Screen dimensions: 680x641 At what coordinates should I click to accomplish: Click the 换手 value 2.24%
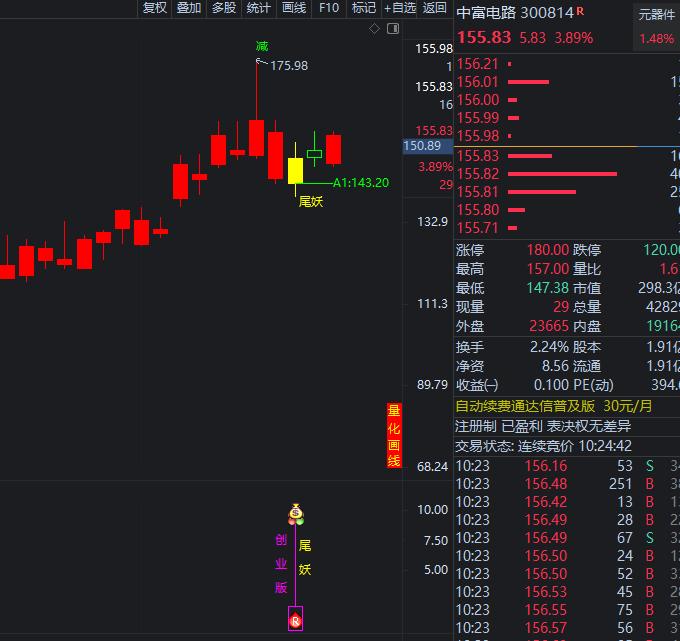549,347
